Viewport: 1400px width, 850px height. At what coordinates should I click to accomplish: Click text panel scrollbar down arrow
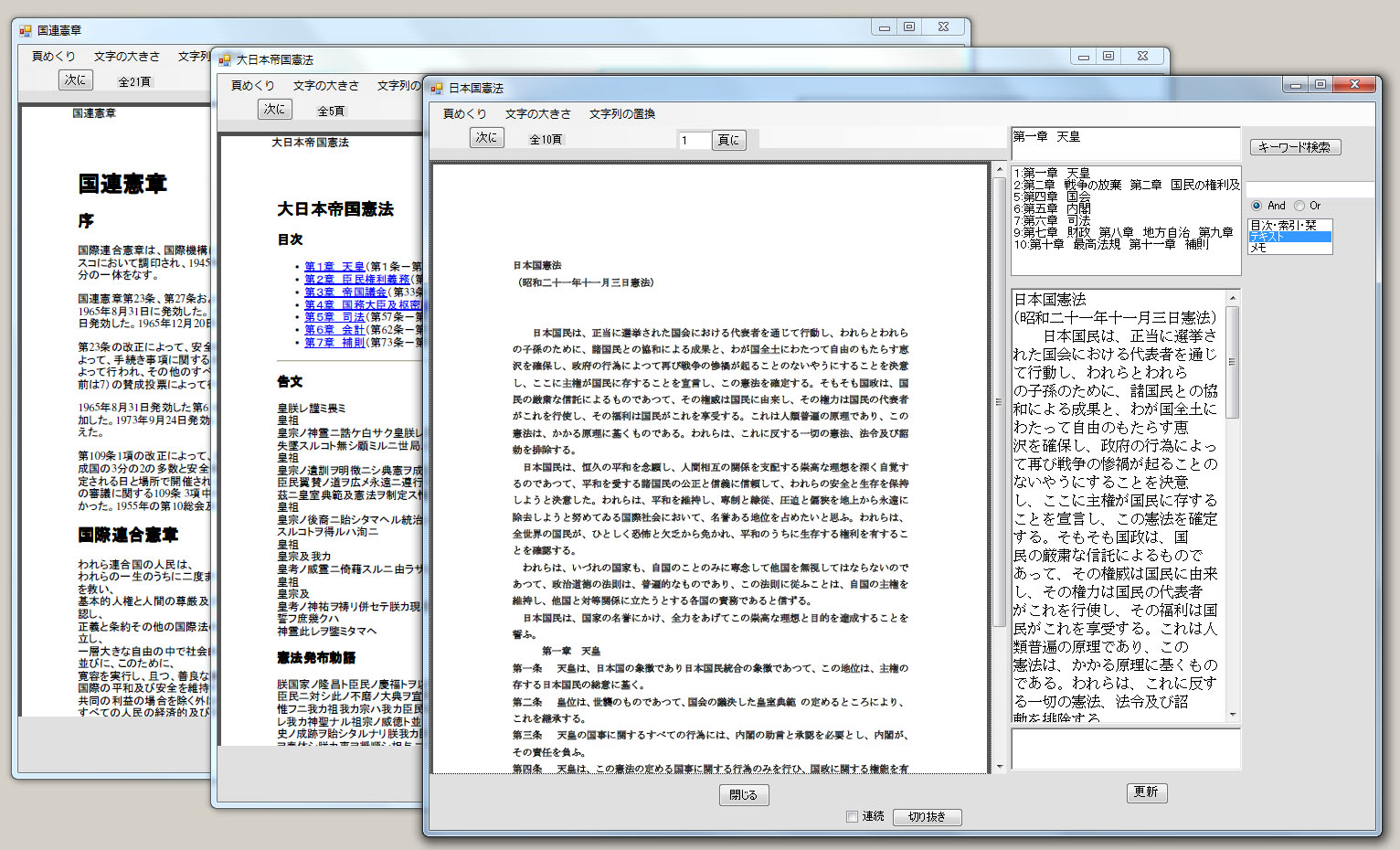point(1233,715)
